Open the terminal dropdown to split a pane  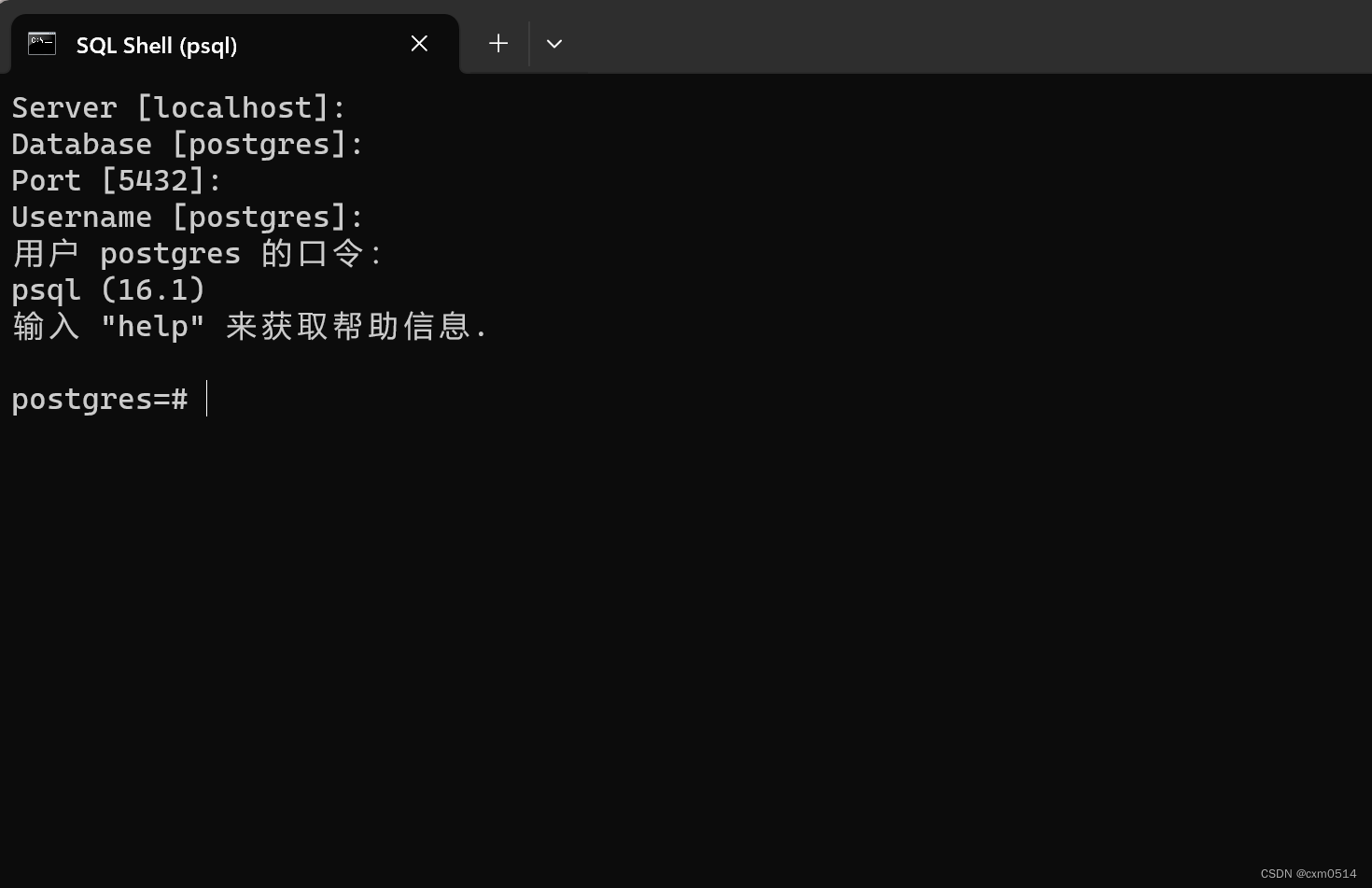pos(553,43)
